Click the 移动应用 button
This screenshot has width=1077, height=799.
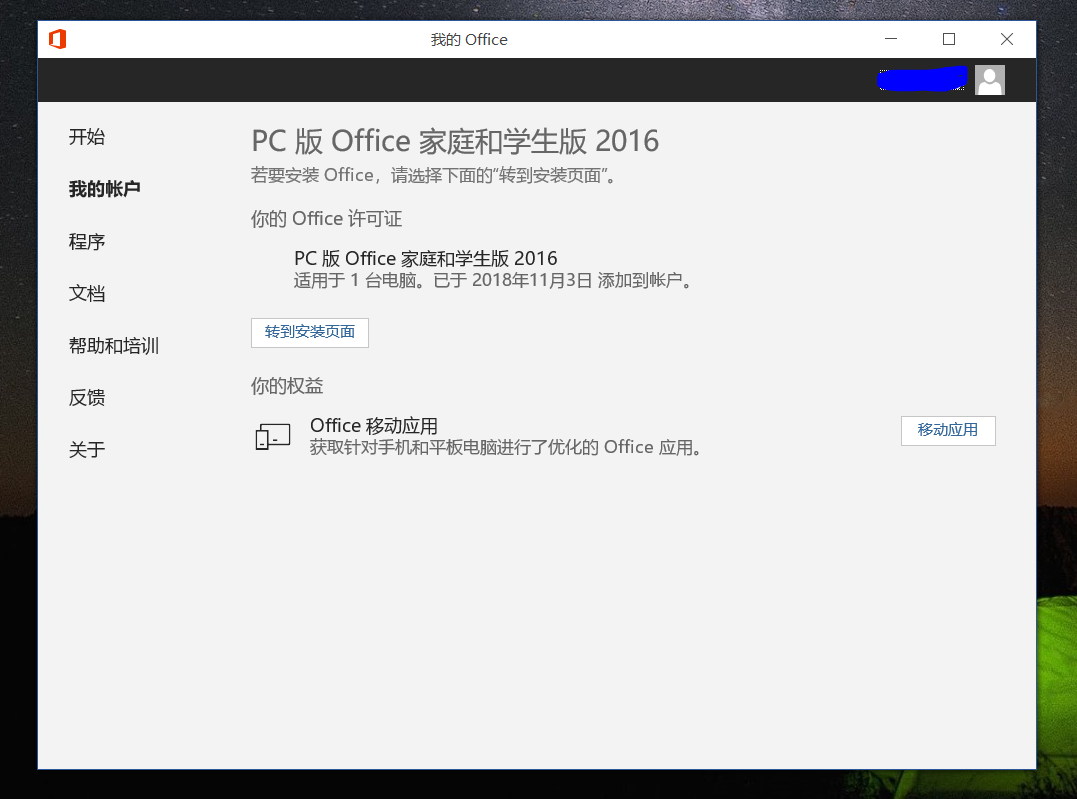[x=947, y=430]
